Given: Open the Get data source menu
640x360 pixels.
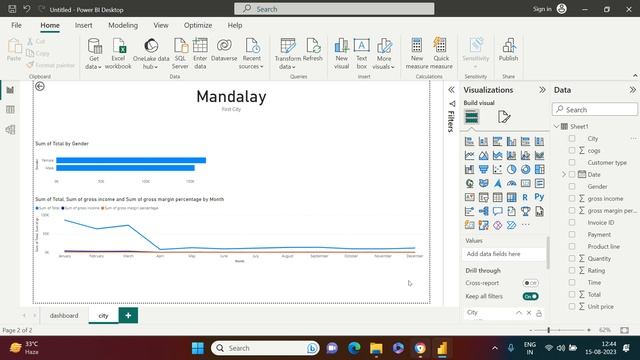Looking at the screenshot, I should [x=94, y=53].
